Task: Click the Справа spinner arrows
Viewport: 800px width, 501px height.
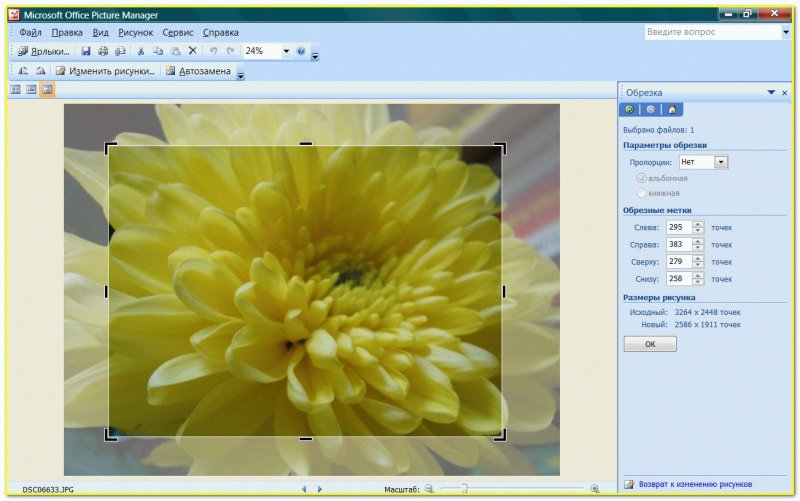Action: point(697,244)
